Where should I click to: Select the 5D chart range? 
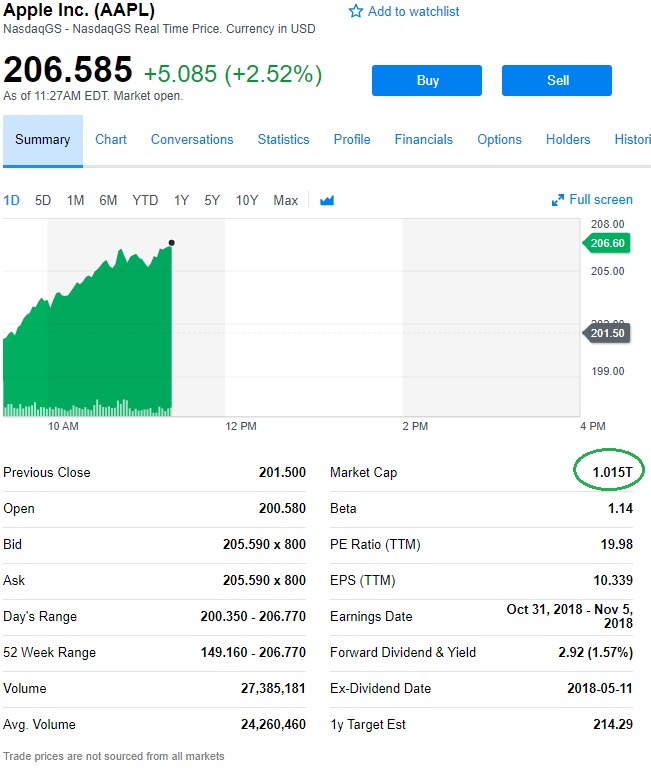[43, 200]
